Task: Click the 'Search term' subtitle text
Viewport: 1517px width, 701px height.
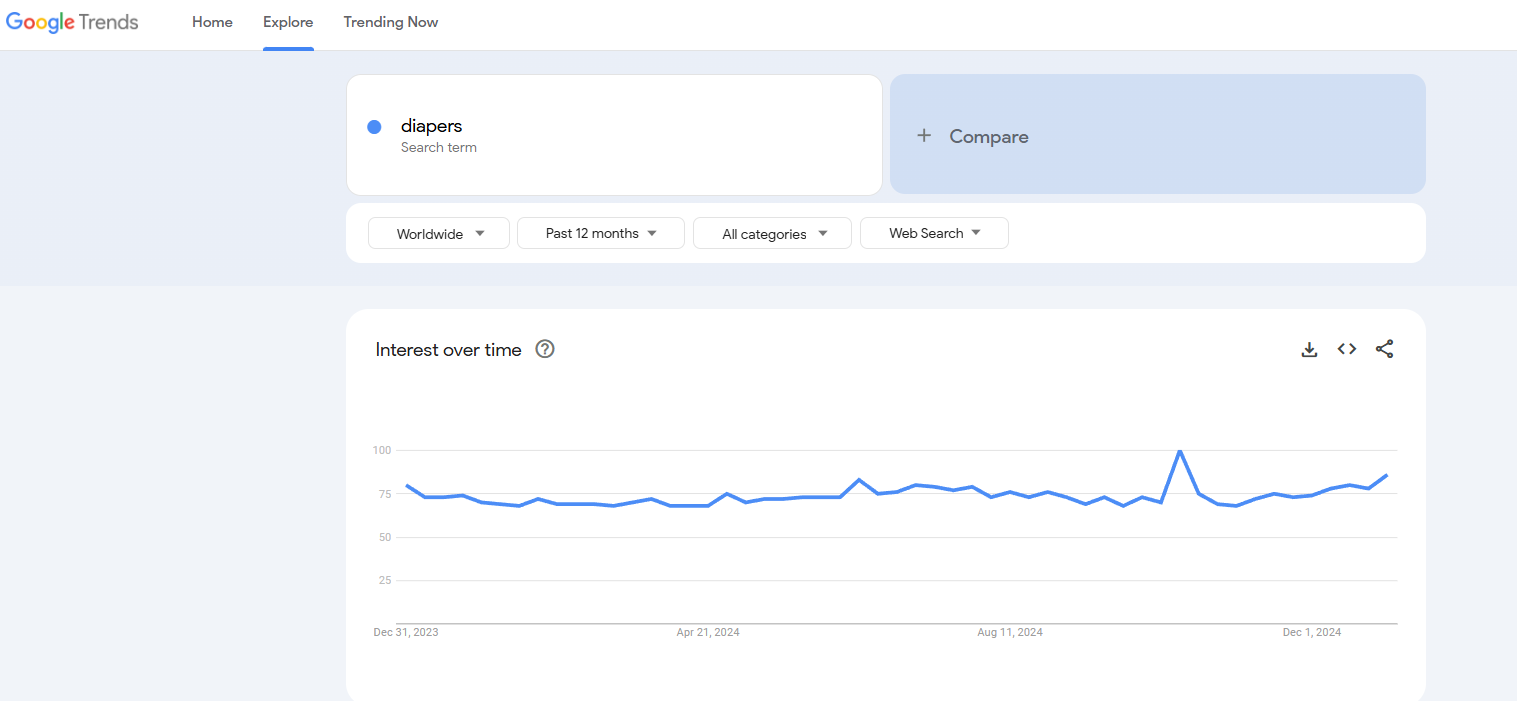Action: coord(439,147)
